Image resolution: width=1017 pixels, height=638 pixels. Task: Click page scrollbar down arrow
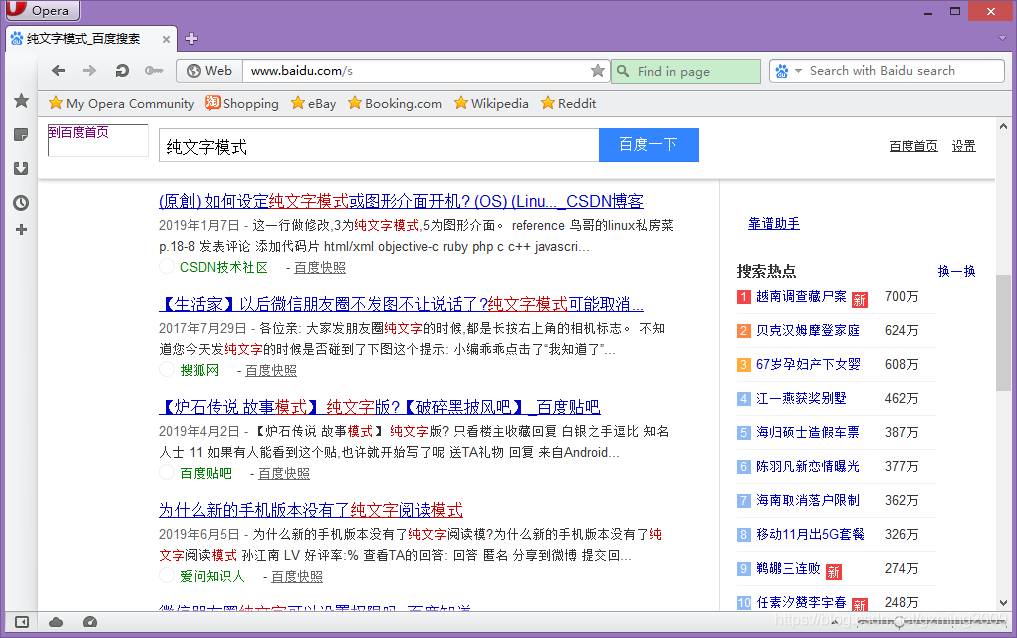(x=1003, y=603)
